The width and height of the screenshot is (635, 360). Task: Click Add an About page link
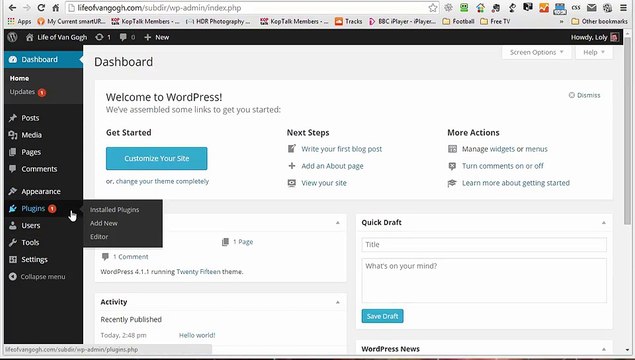pos(332,166)
